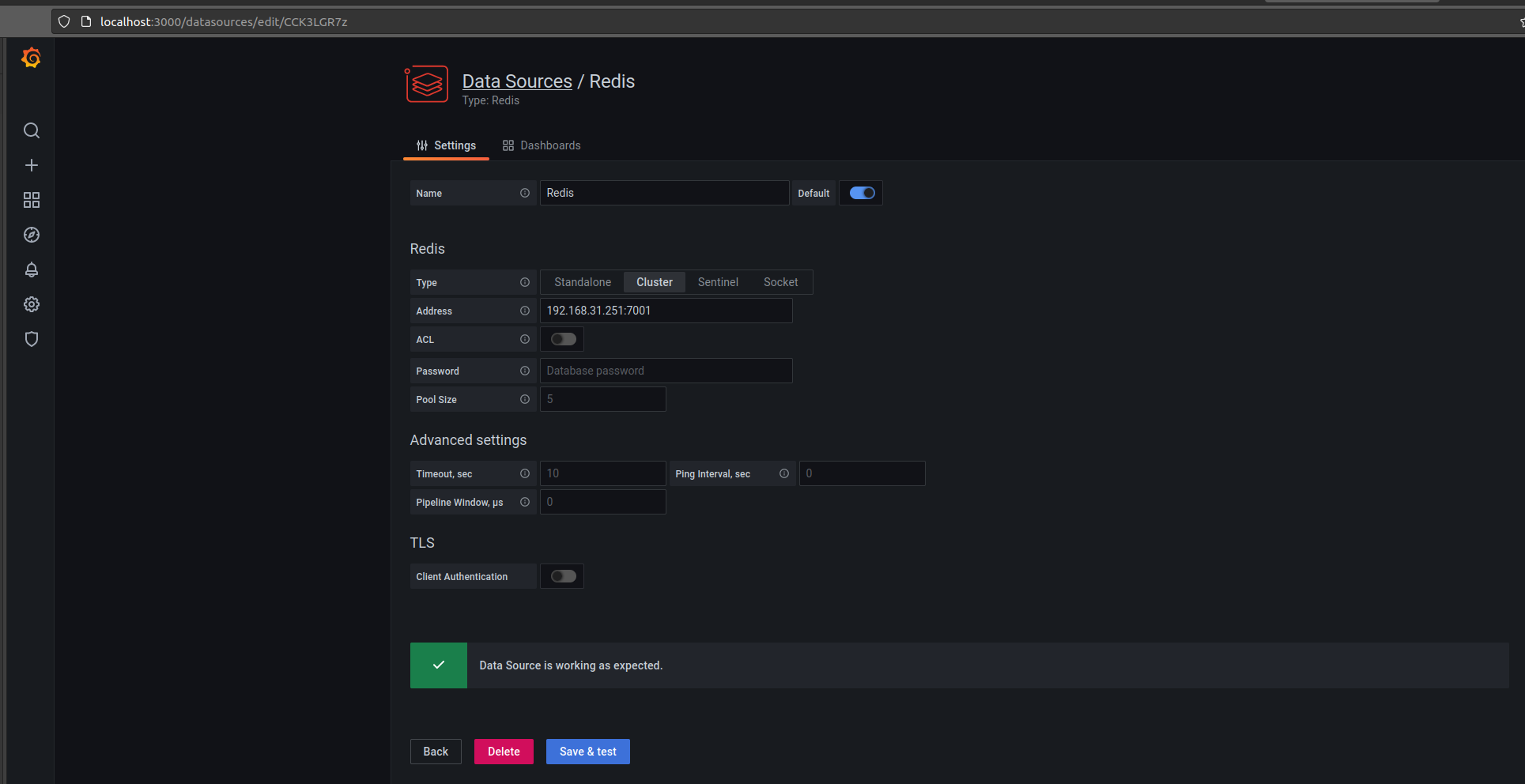Click the 'Type: Redis' subtitle text
Viewport: 1525px width, 784px height.
click(x=491, y=100)
